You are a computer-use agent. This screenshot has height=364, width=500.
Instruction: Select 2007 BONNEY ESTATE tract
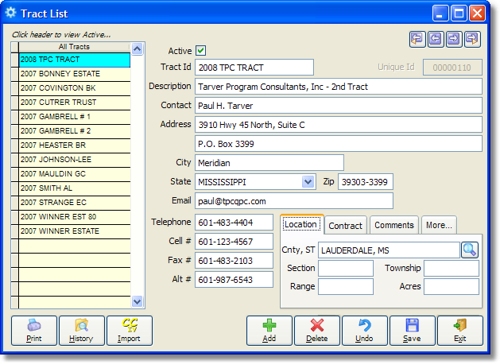pos(74,74)
